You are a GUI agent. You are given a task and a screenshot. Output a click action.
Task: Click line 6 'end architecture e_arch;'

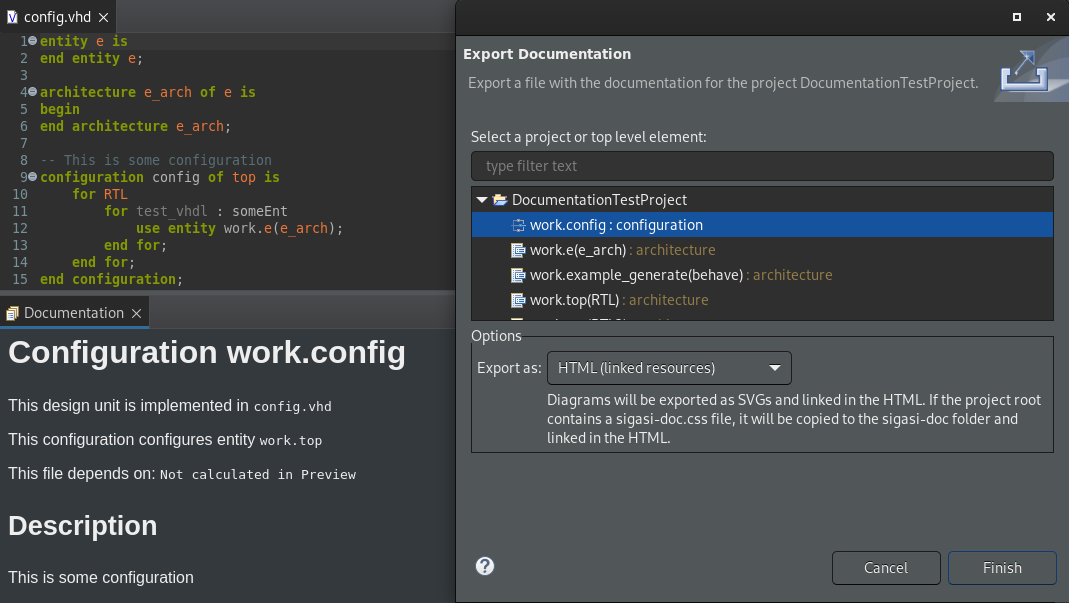tap(135, 126)
